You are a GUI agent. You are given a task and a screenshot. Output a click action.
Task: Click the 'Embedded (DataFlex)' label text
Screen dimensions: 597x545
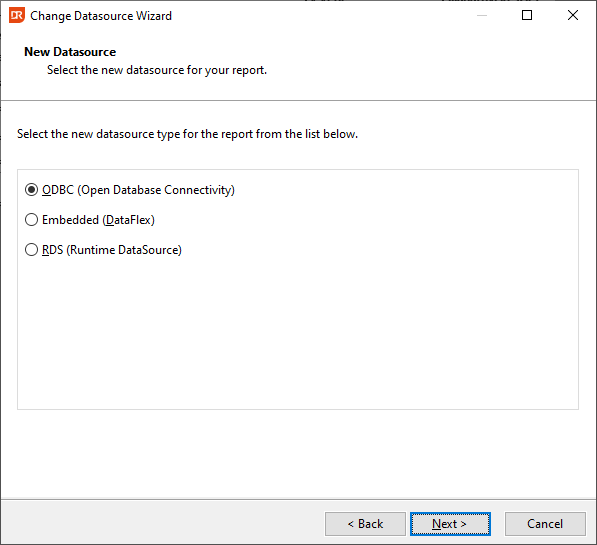coord(98,220)
